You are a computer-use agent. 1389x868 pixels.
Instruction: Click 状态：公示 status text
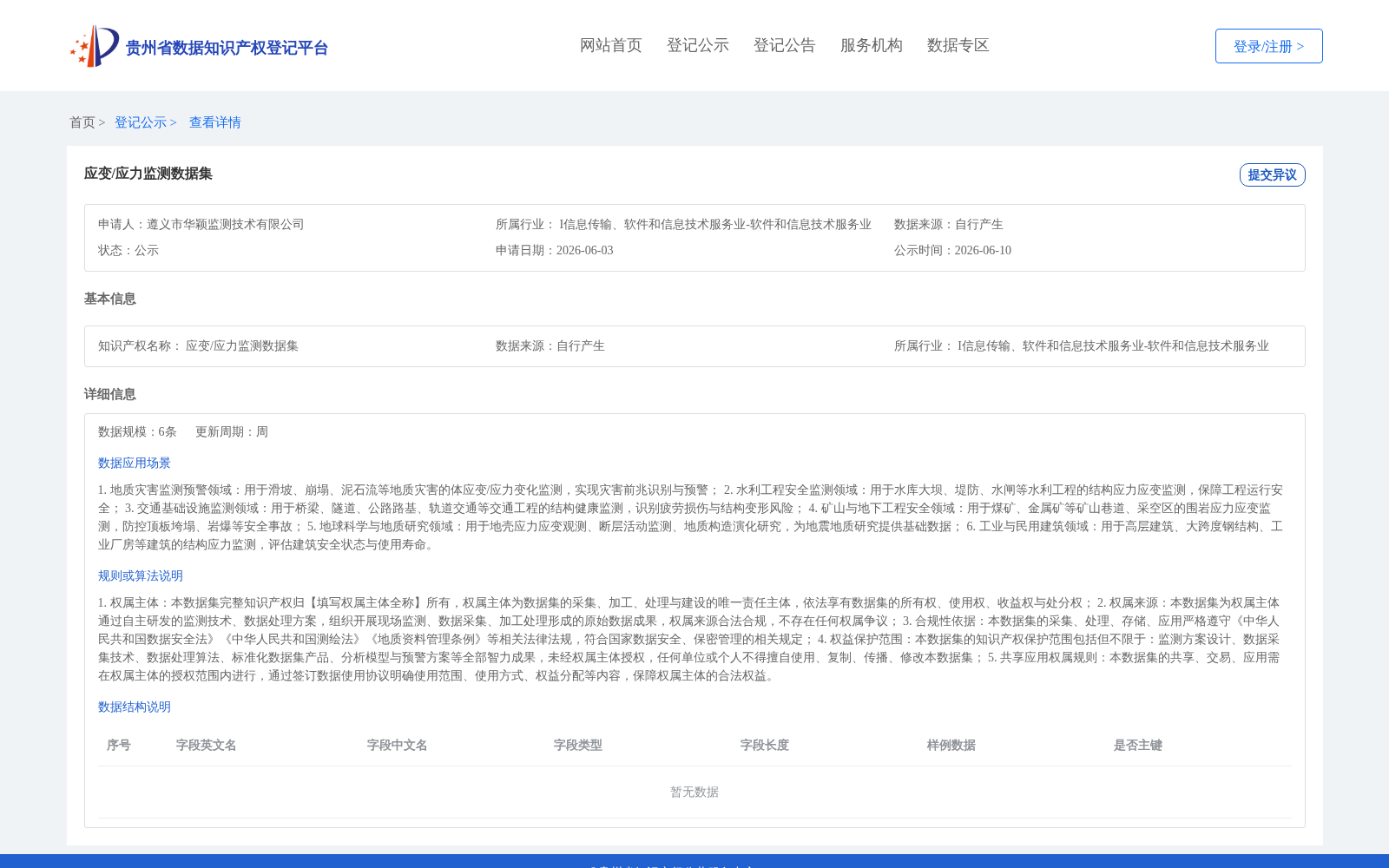tap(128, 250)
